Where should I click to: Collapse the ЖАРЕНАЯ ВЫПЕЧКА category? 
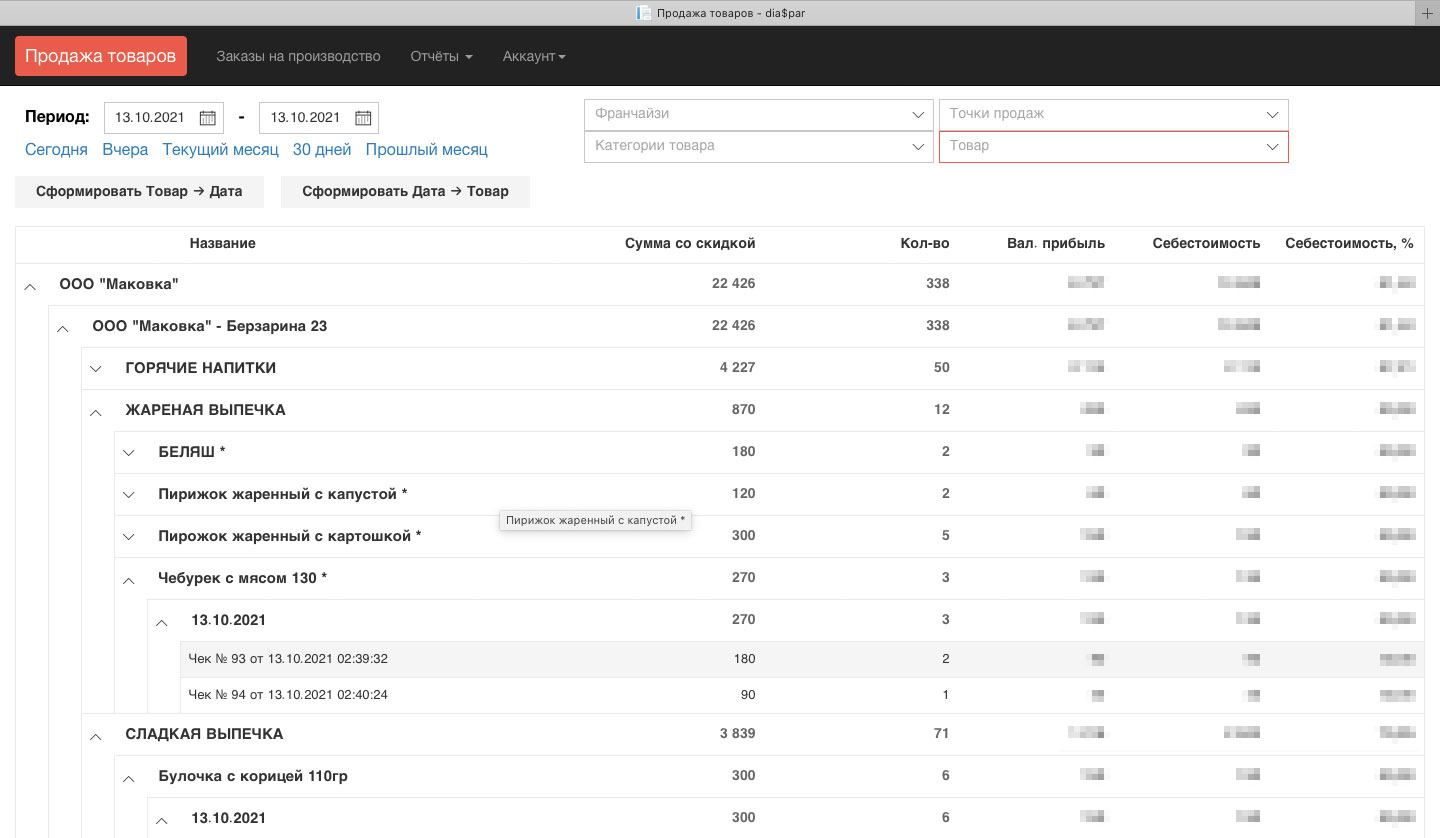[96, 411]
